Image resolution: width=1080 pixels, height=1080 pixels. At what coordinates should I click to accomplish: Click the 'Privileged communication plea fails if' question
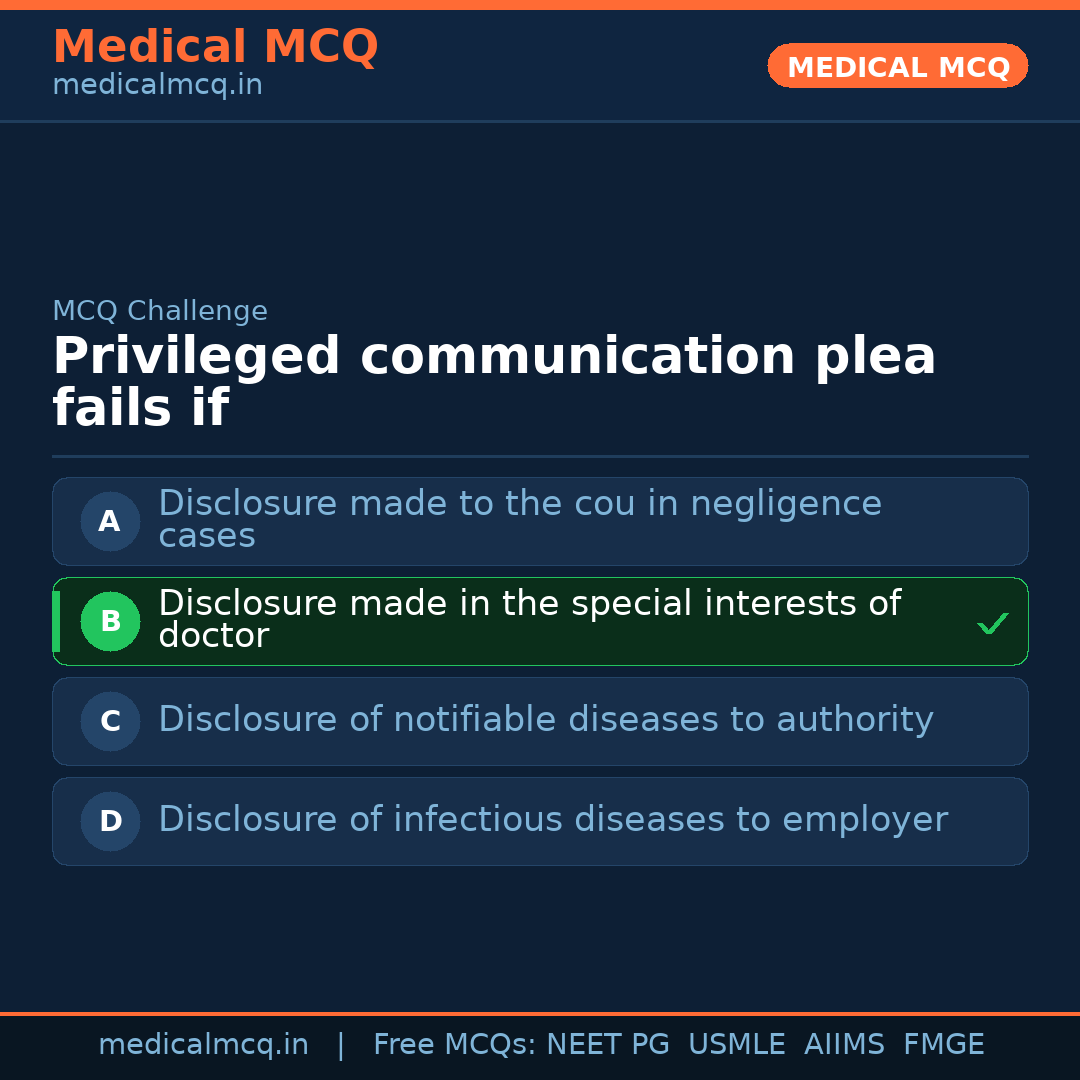(494, 382)
